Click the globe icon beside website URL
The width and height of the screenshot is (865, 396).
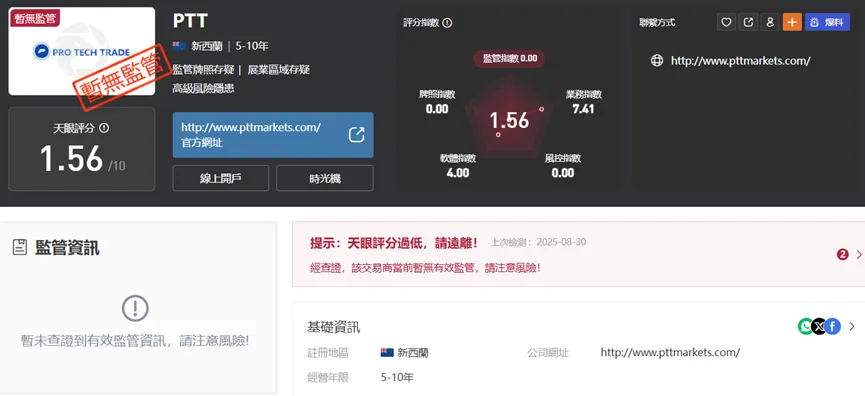tap(657, 61)
